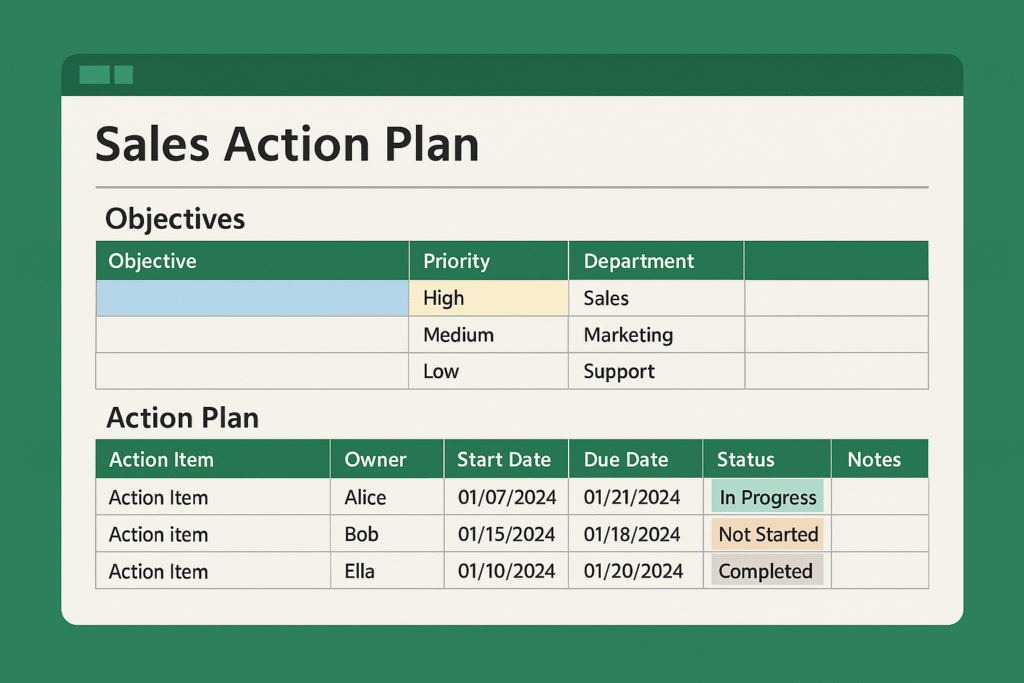Switch to the "Objectives" section
The height and width of the screenshot is (683, 1024).
[174, 219]
